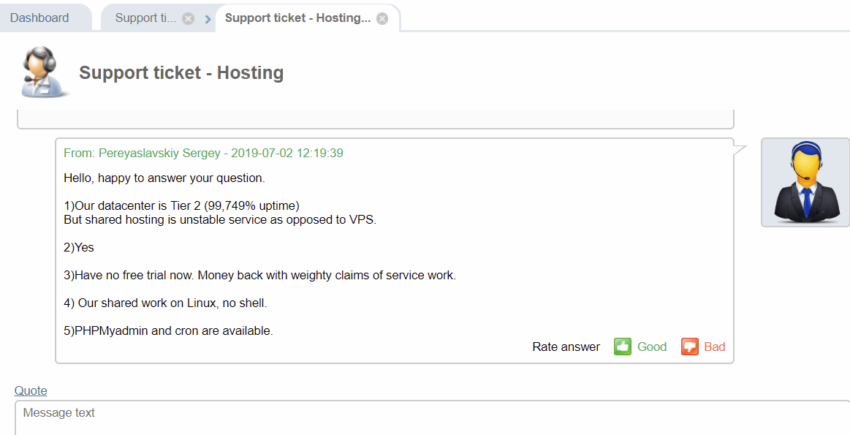
Task: Close the Support ticket - Hosting tab
Action: pos(382,18)
